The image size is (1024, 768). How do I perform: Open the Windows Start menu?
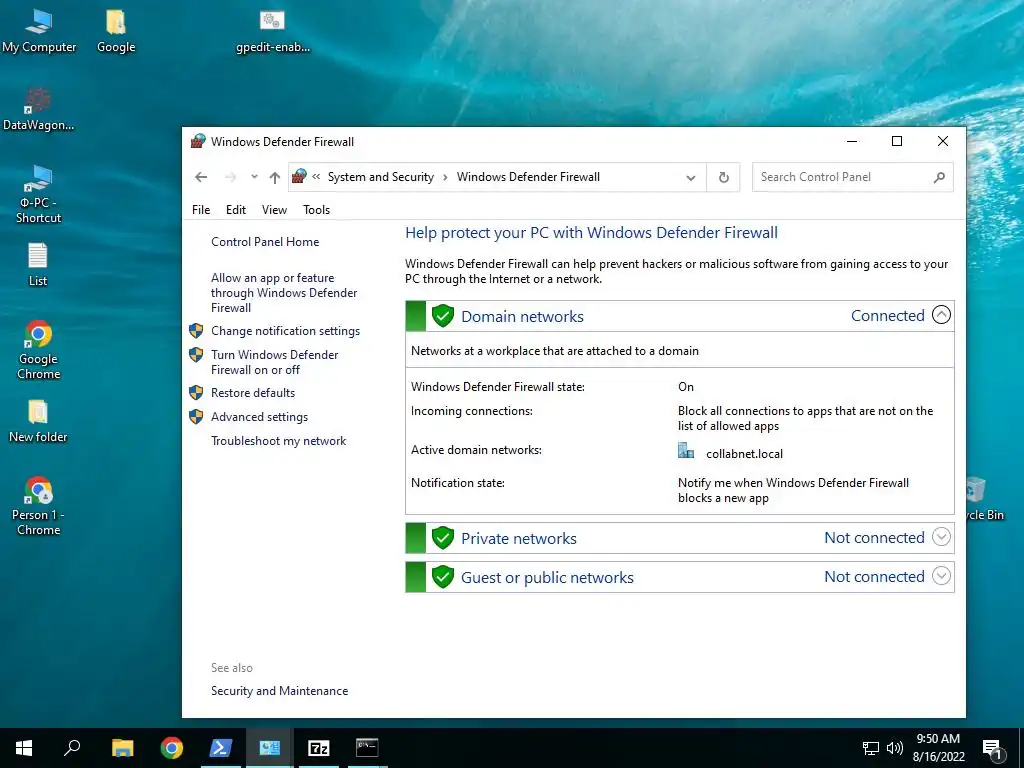(x=24, y=748)
